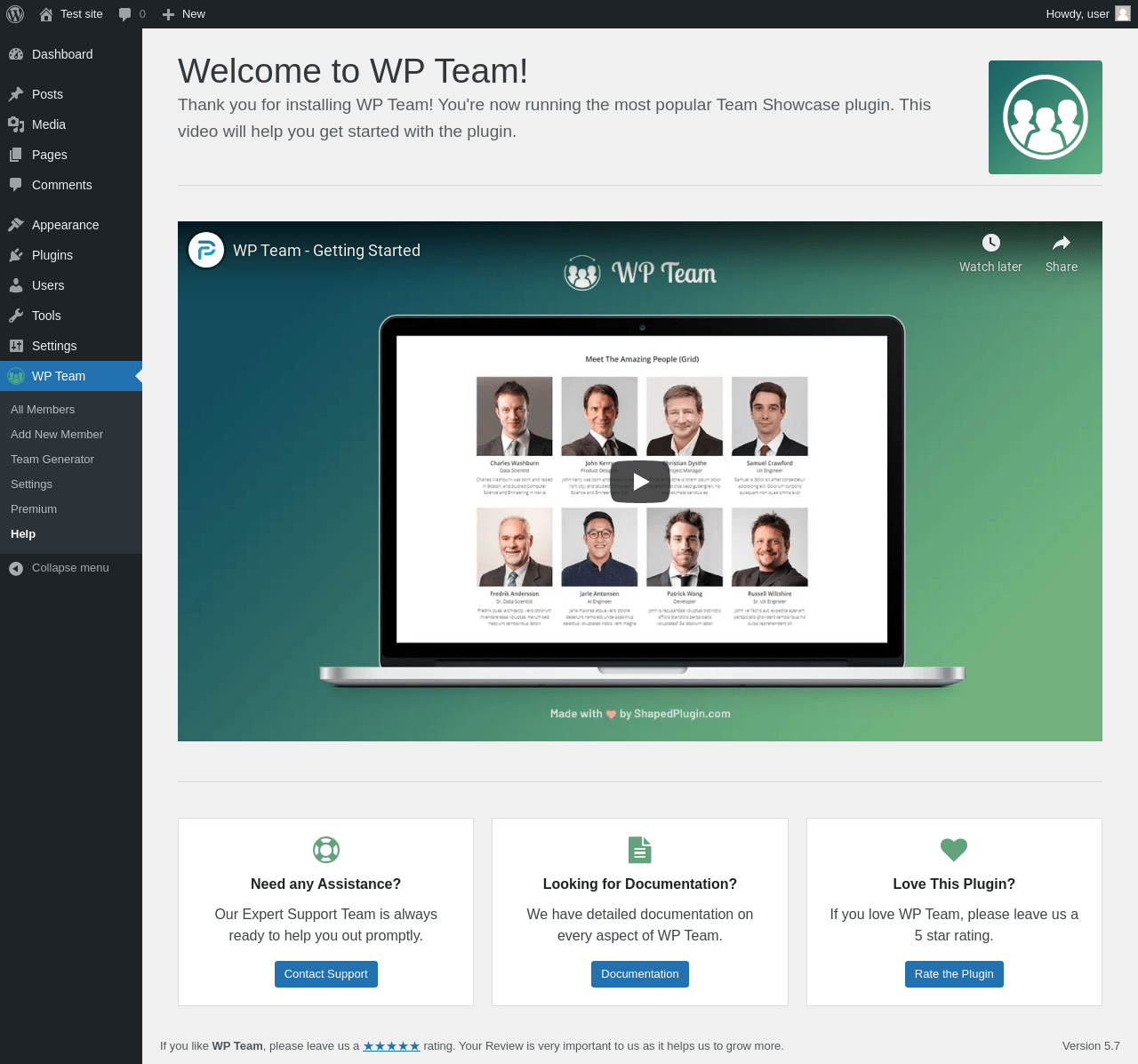
Task: Click Contact Support button
Action: tap(326, 974)
